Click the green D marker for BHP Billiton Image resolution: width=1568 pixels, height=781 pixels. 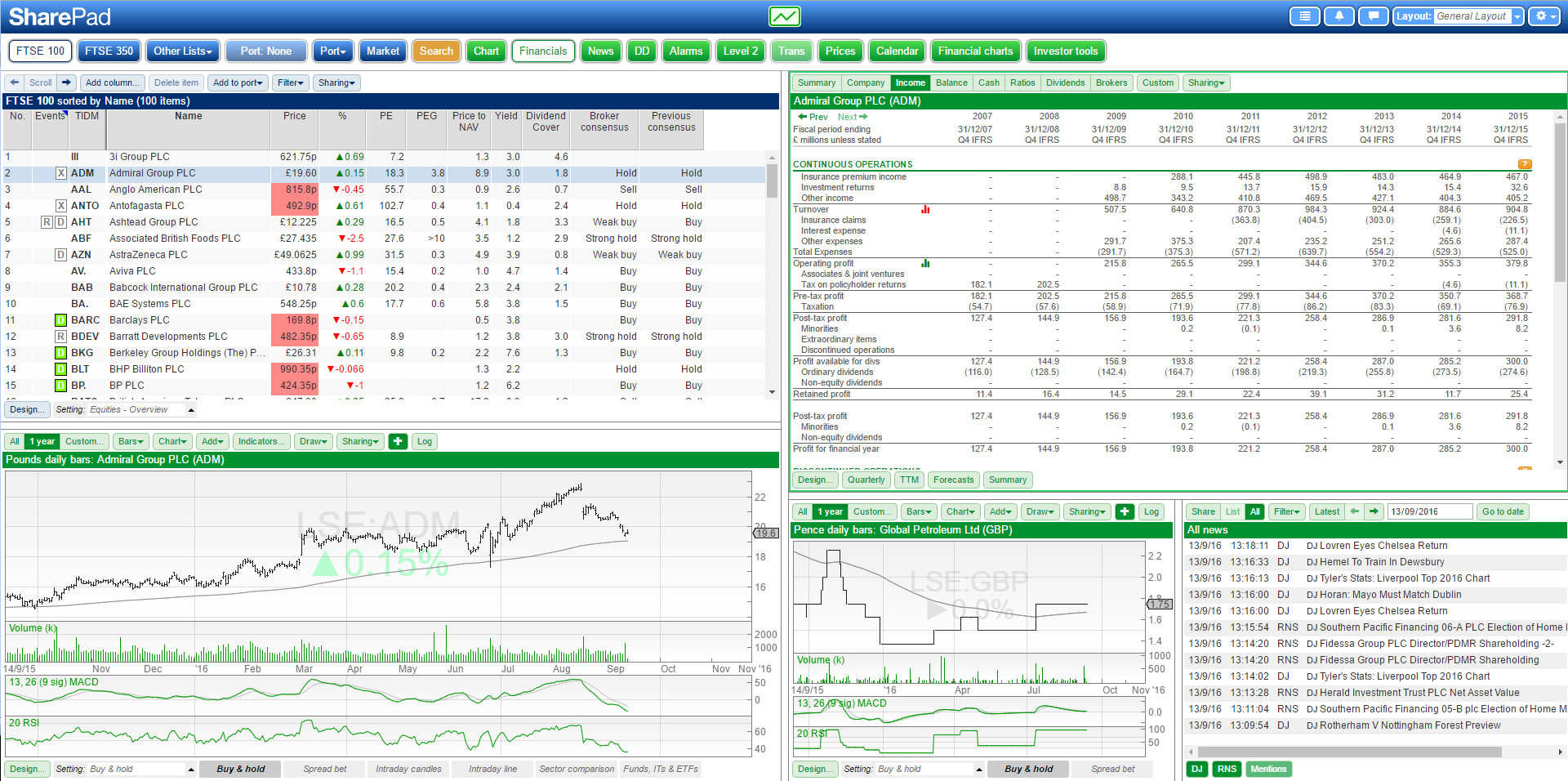point(60,369)
